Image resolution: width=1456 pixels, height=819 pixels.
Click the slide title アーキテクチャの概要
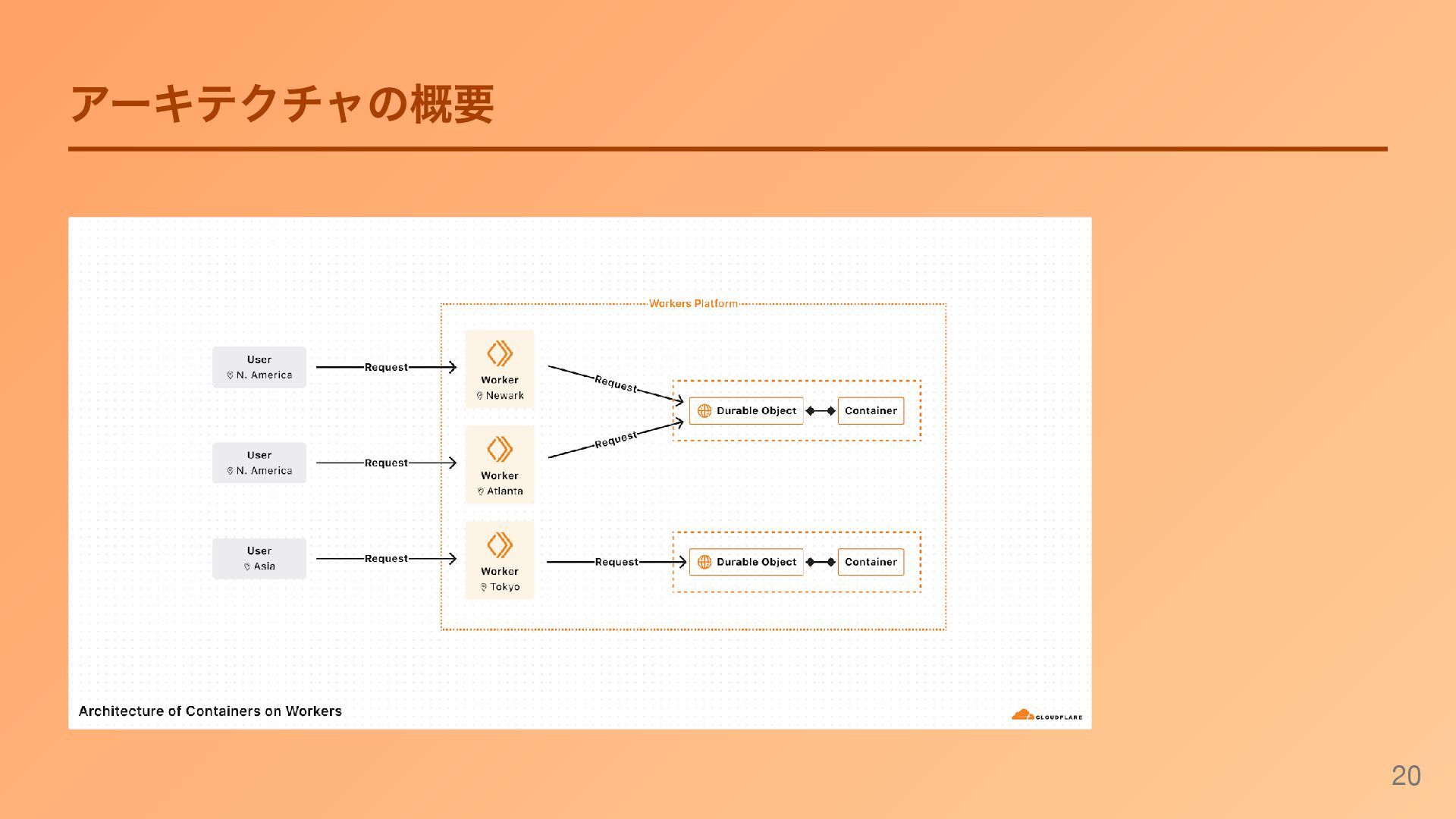(281, 104)
